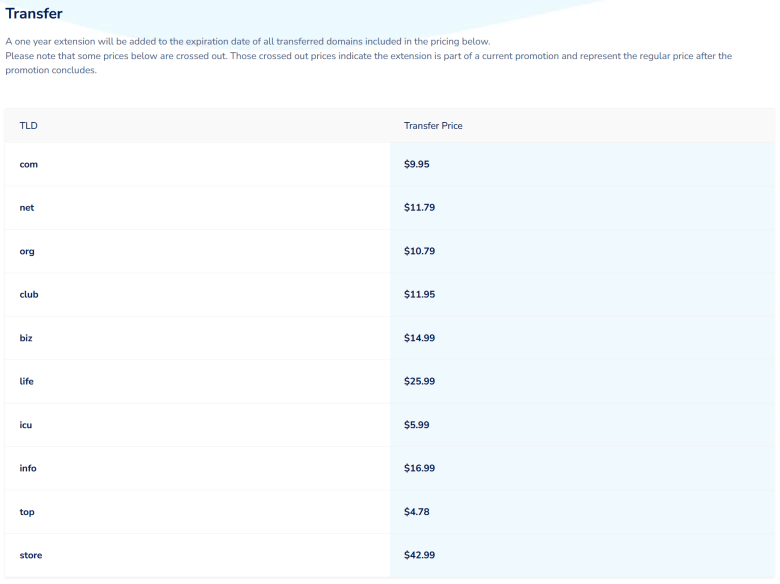Screen dimensions: 780x584
Task: Click the $42.99 price for store
Action: [x=419, y=555]
